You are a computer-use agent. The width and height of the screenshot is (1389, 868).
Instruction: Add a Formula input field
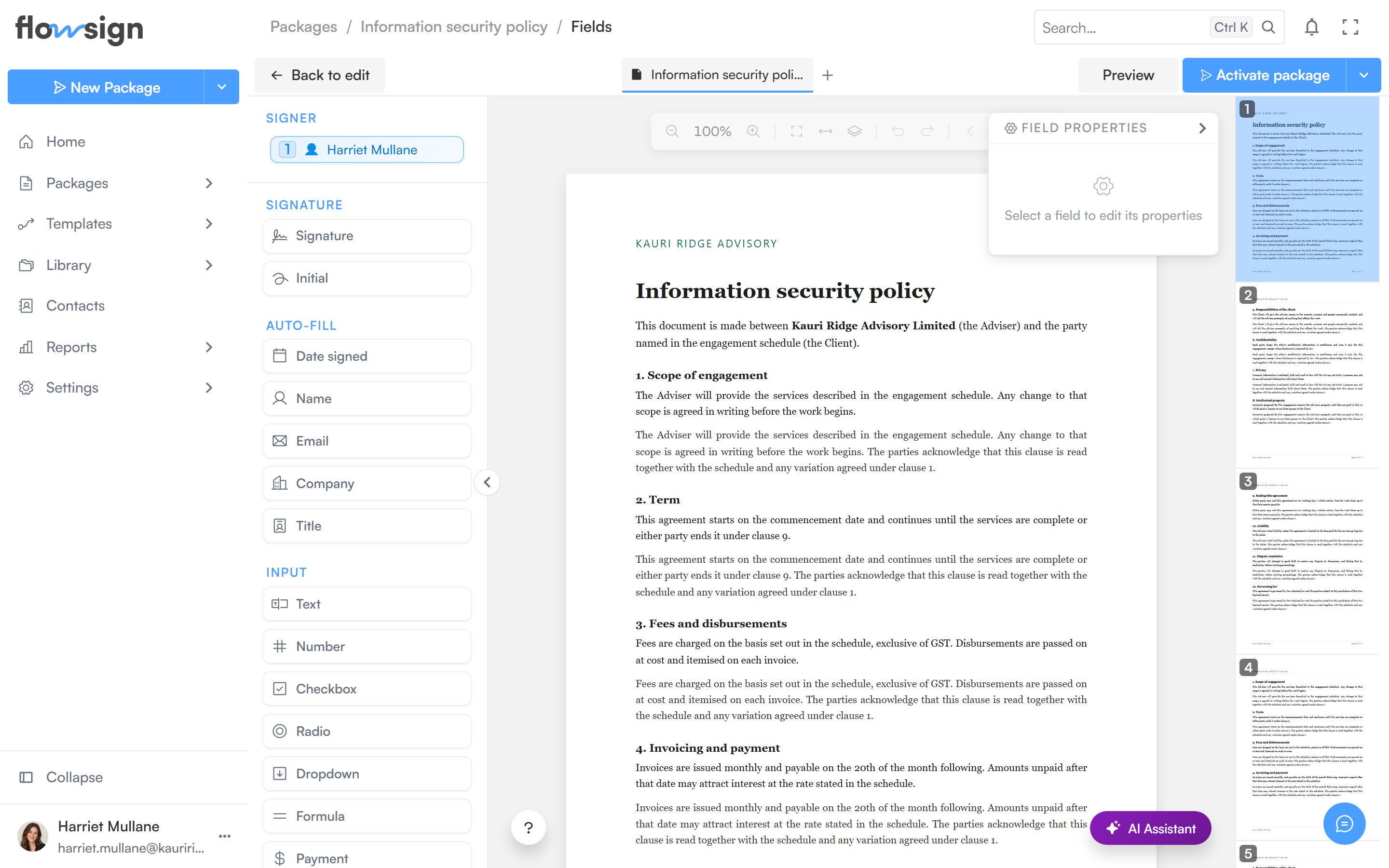(x=368, y=816)
